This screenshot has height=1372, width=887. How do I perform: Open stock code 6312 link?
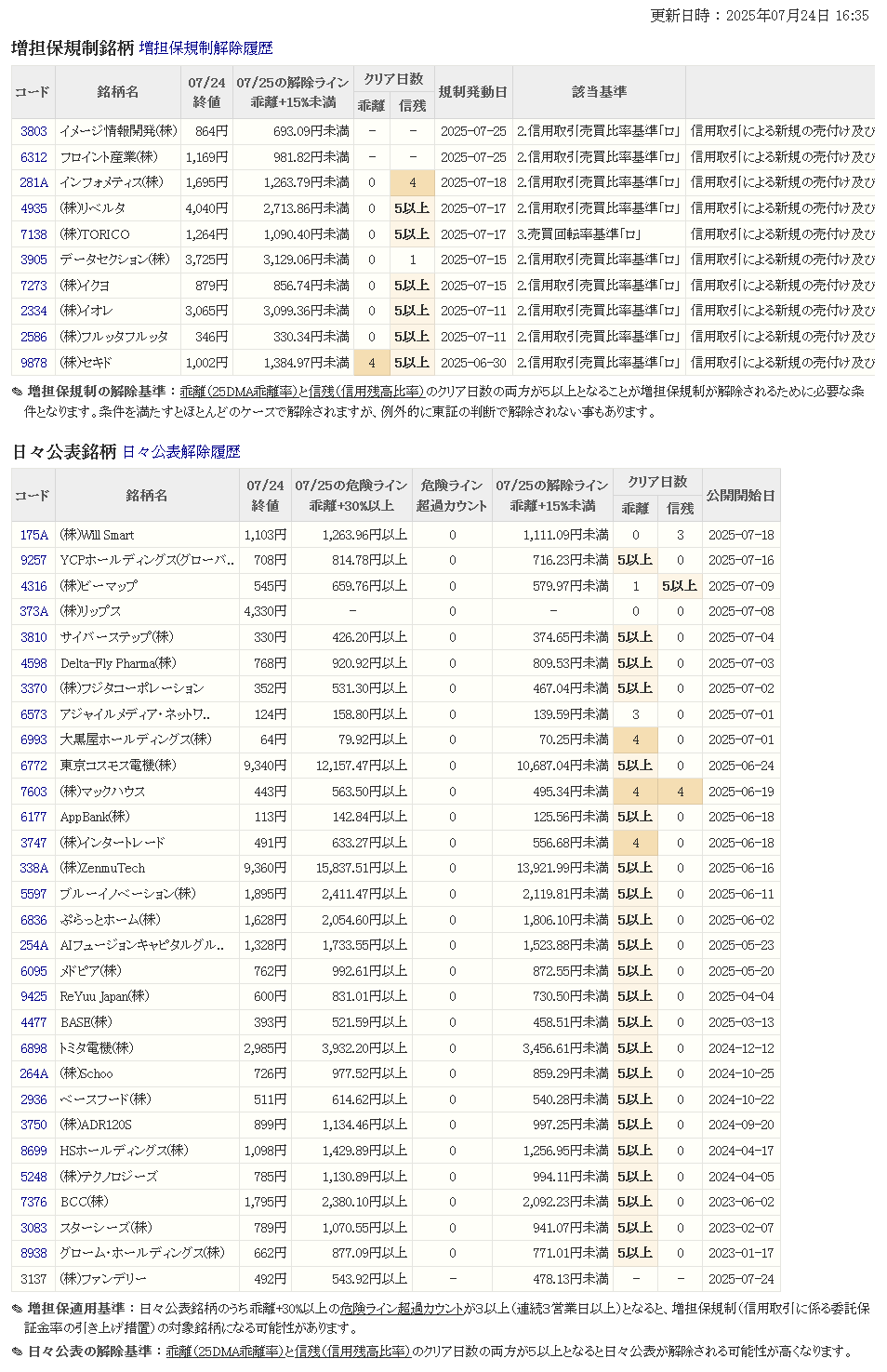(x=33, y=157)
